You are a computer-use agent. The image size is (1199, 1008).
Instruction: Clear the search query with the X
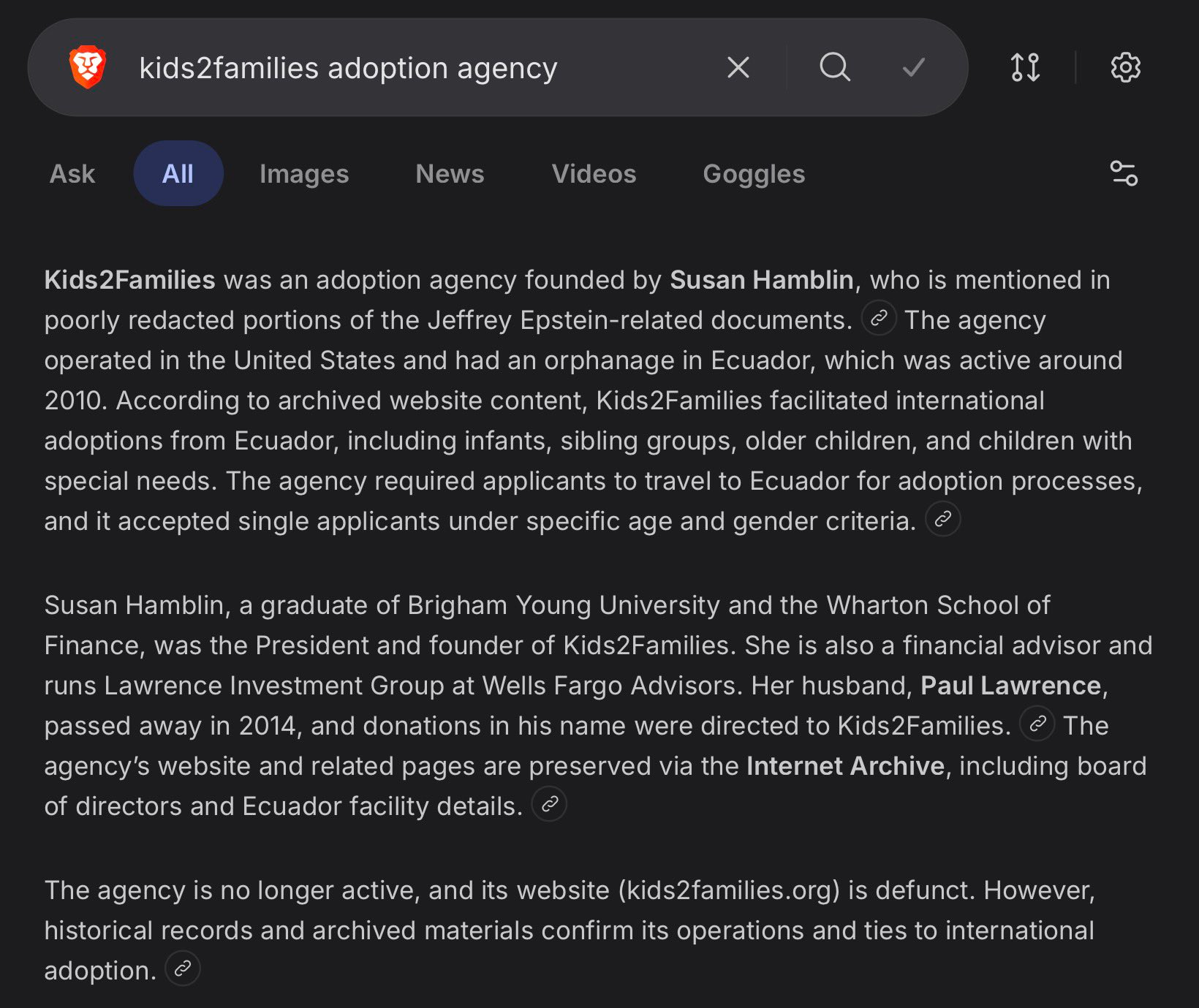[x=738, y=67]
